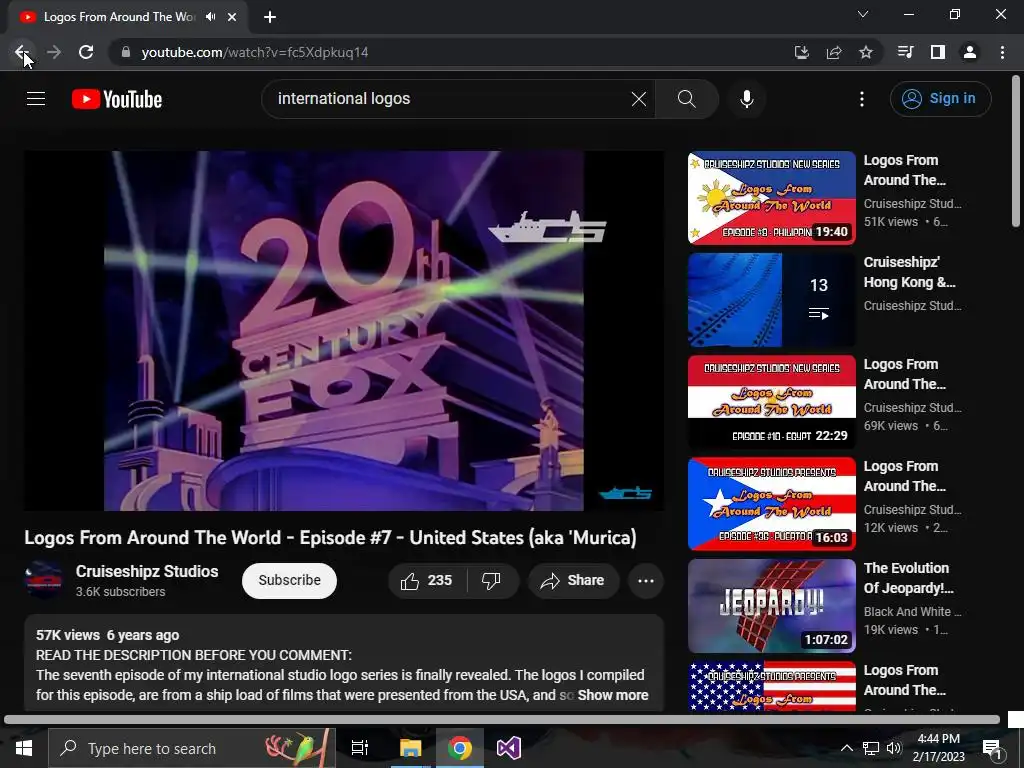Screen dimensions: 1024x768
Task: Show hidden tray icons chevron
Action: 846,748
